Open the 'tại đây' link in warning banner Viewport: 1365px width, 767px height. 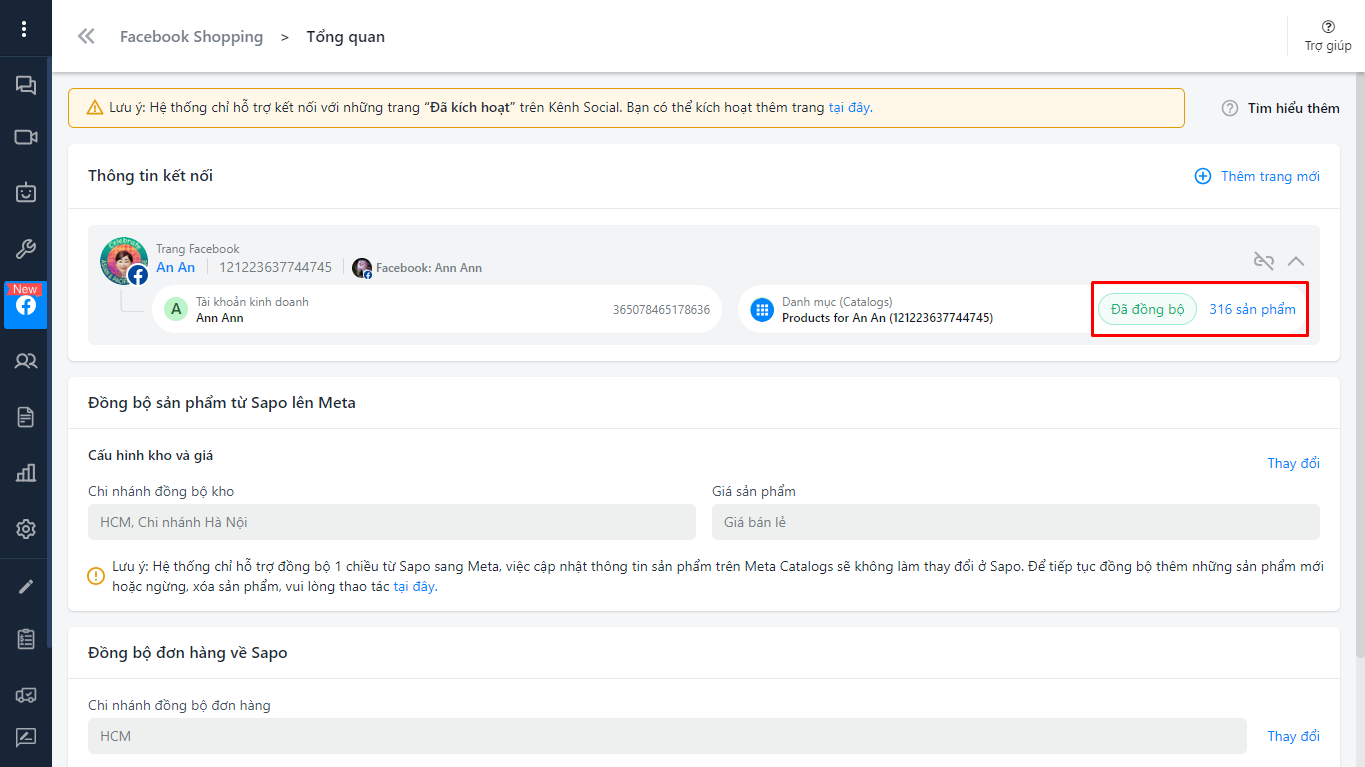point(849,107)
